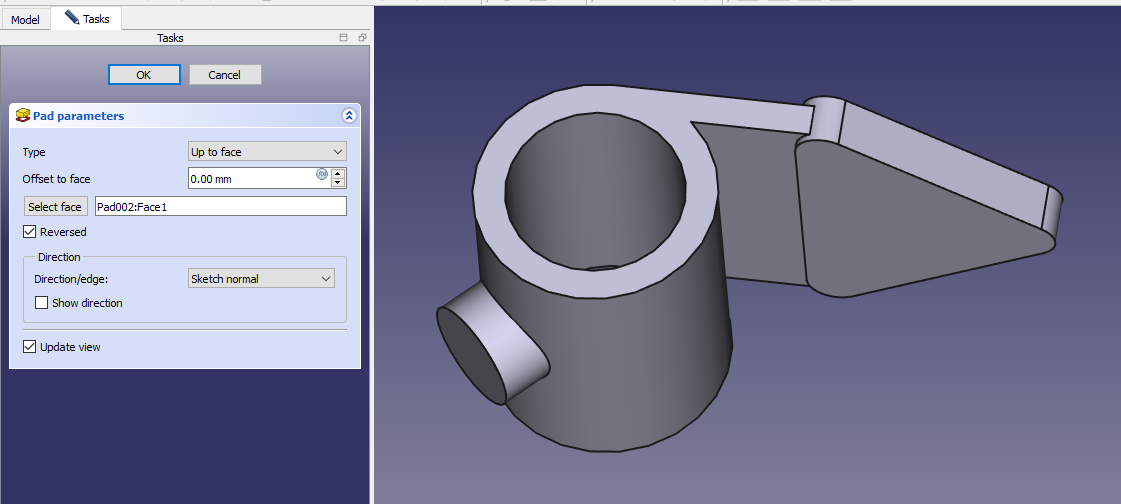Disable the Update view checkbox
The image size is (1121, 504).
click(x=30, y=347)
